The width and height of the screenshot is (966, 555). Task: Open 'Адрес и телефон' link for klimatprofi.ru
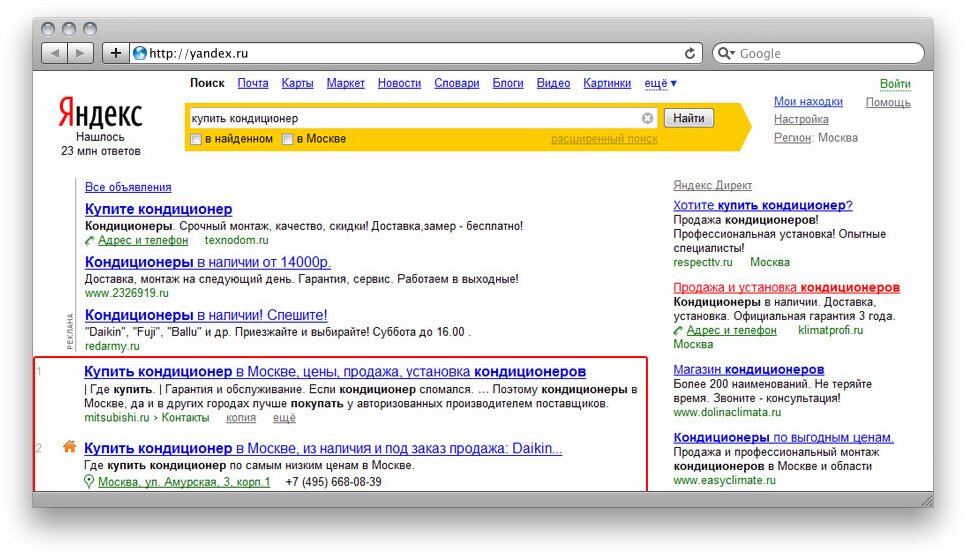click(x=731, y=331)
